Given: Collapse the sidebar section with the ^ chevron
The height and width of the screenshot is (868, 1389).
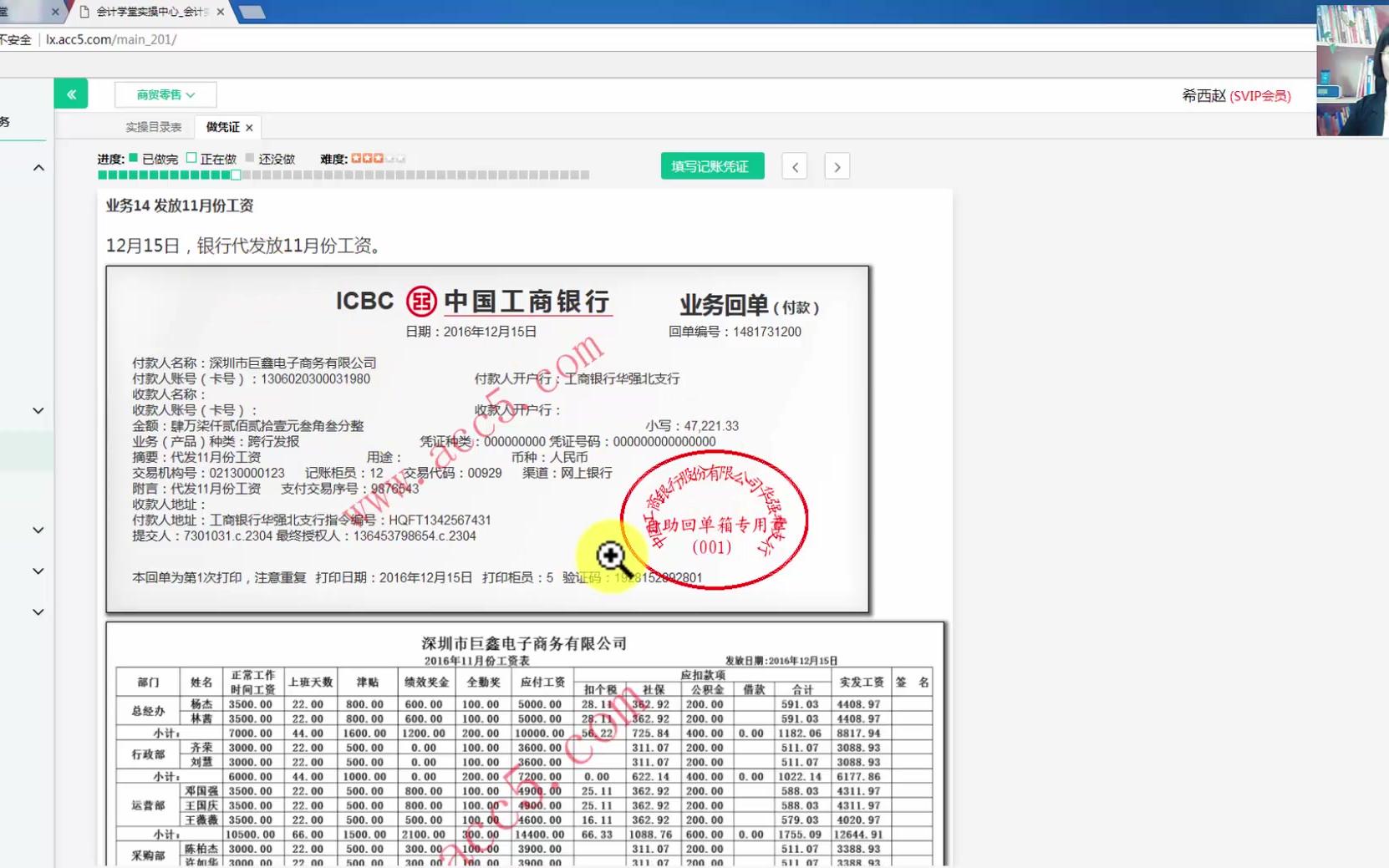Looking at the screenshot, I should click(38, 167).
